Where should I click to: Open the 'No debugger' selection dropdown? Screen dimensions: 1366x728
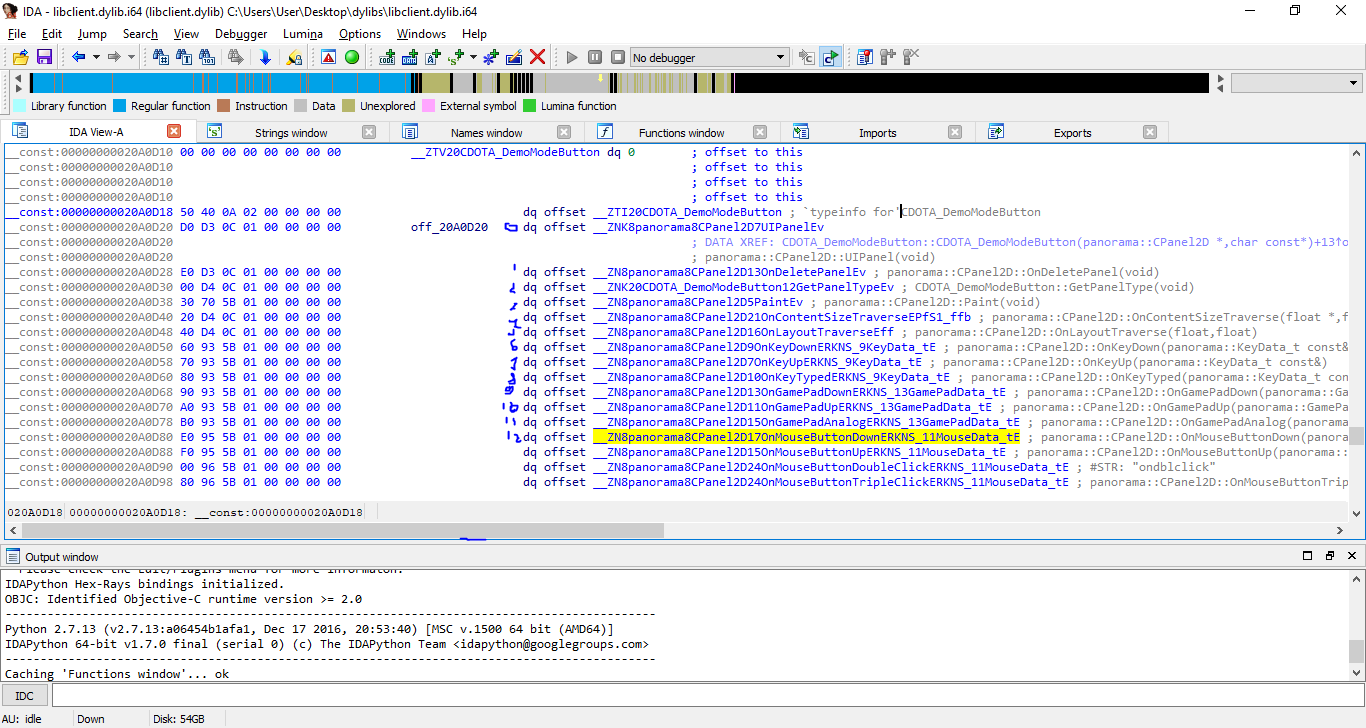click(x=709, y=57)
